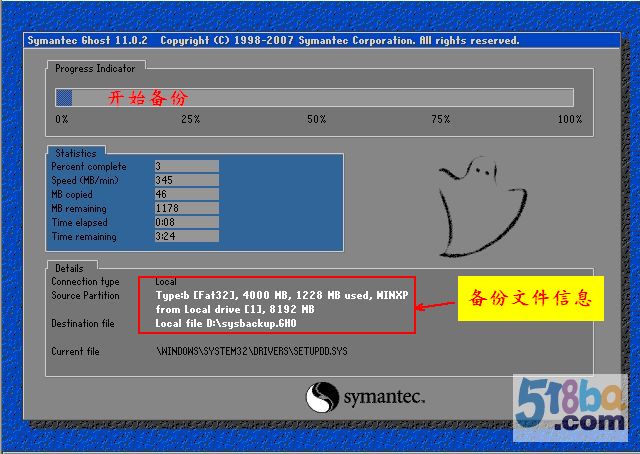This screenshot has height=454, width=640.
Task: Click the 75% progress scale mark
Action: coord(441,119)
